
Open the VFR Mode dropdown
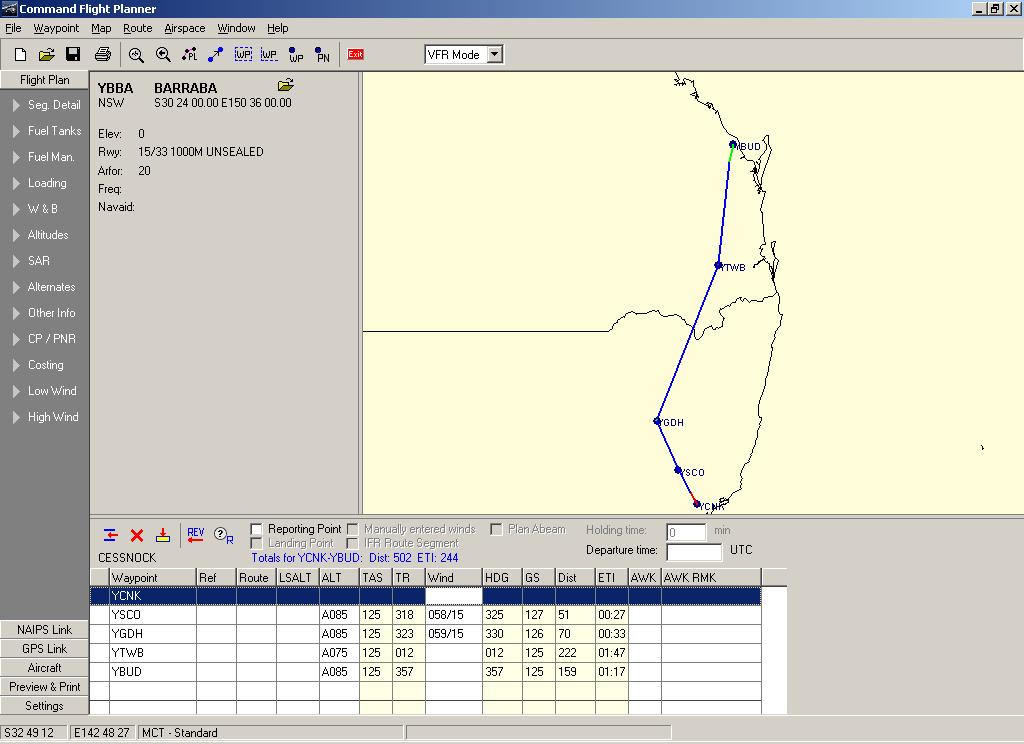click(495, 54)
